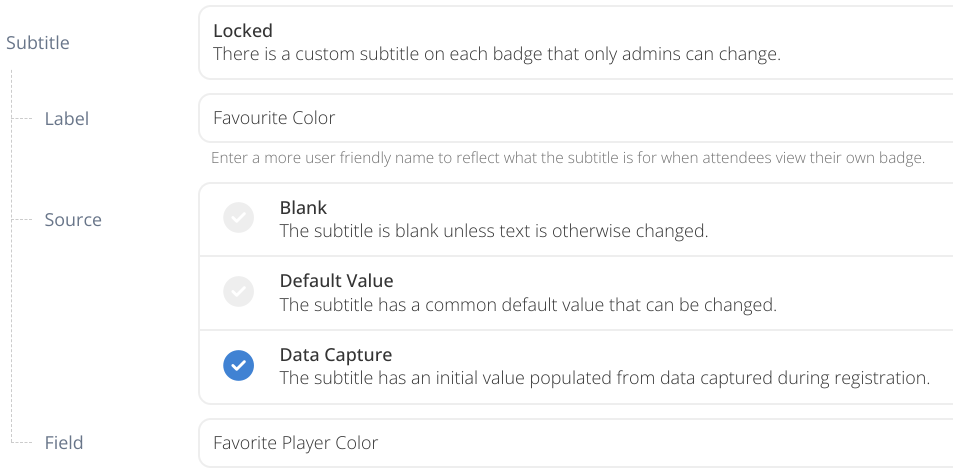
Task: Click the user friendly name help text
Action: 567,158
